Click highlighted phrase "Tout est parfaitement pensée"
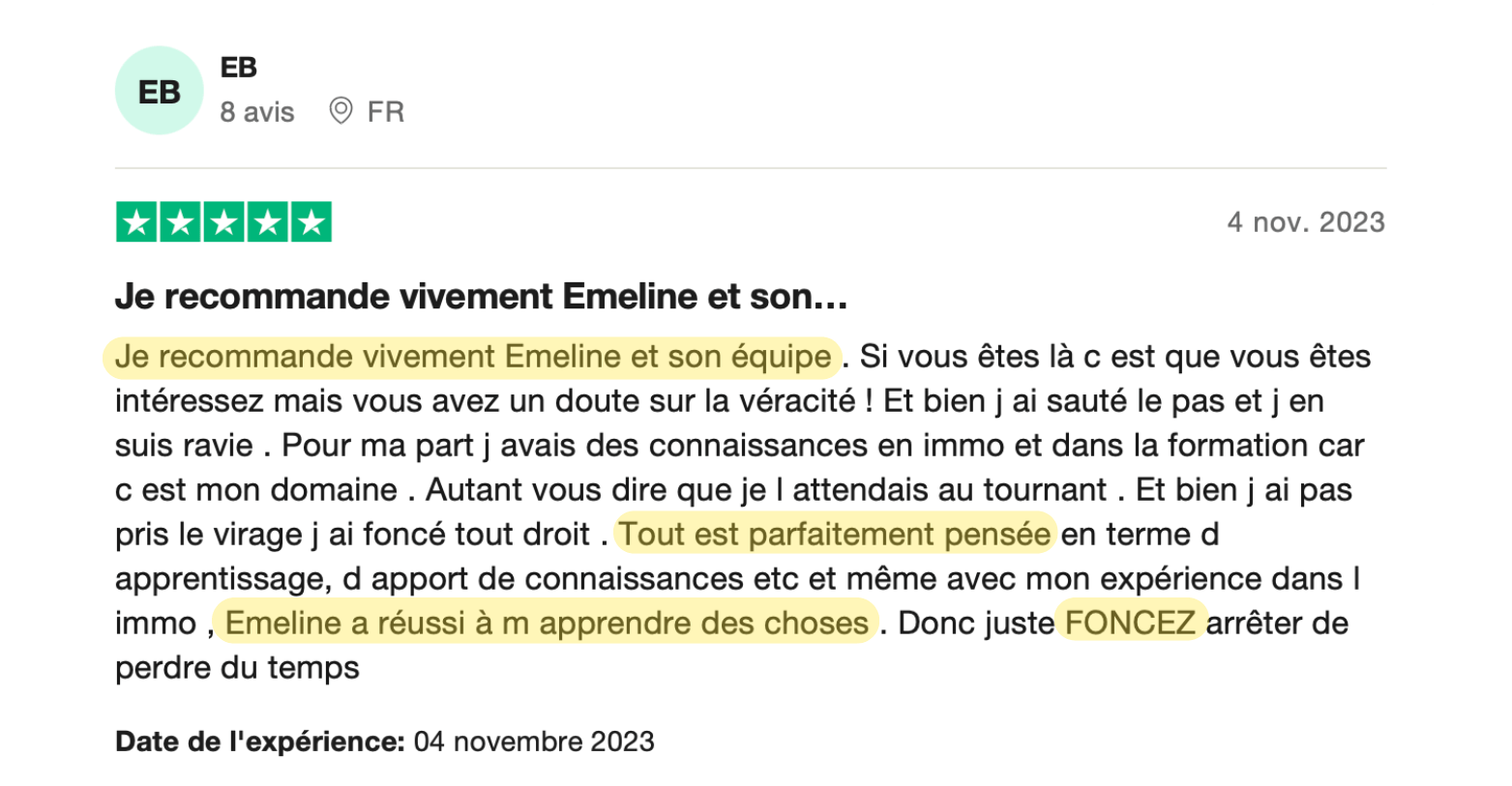The height and width of the screenshot is (786, 1512). (835, 534)
